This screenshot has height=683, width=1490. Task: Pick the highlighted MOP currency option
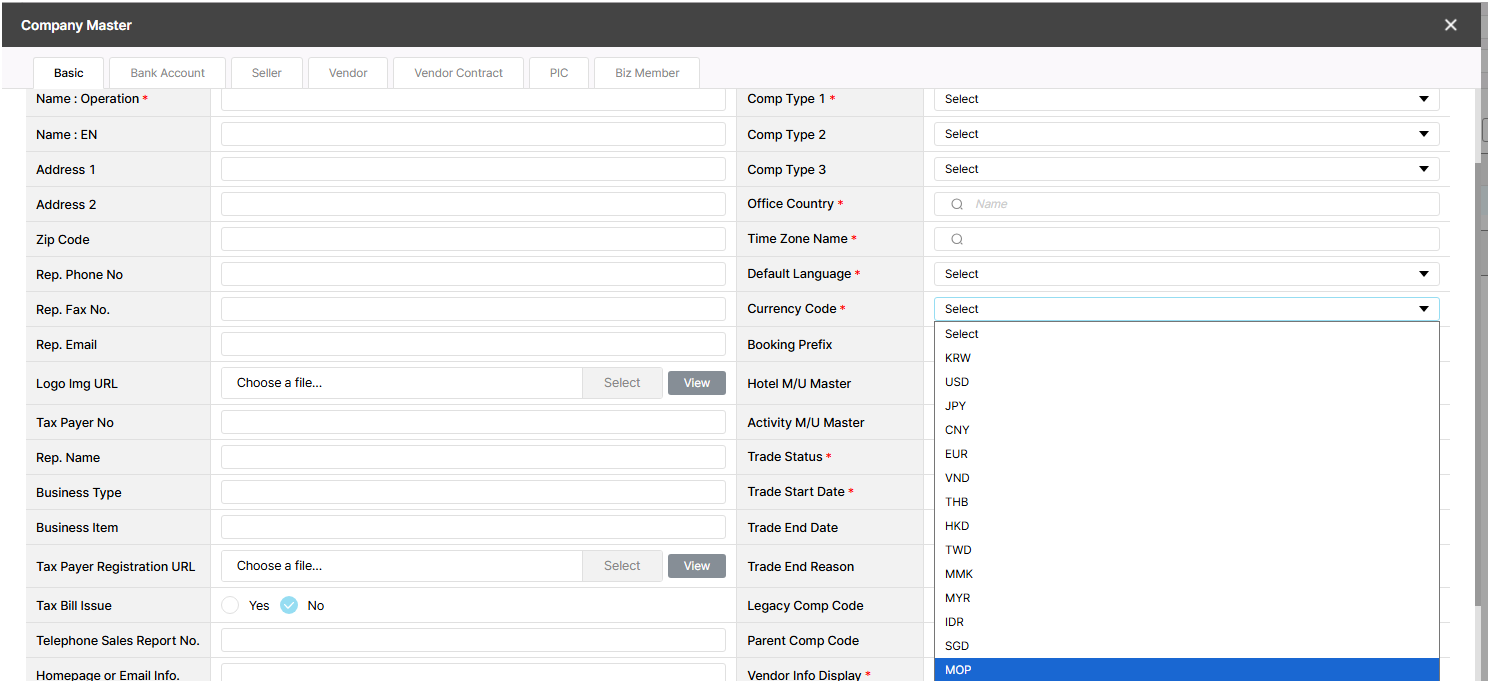tap(958, 670)
